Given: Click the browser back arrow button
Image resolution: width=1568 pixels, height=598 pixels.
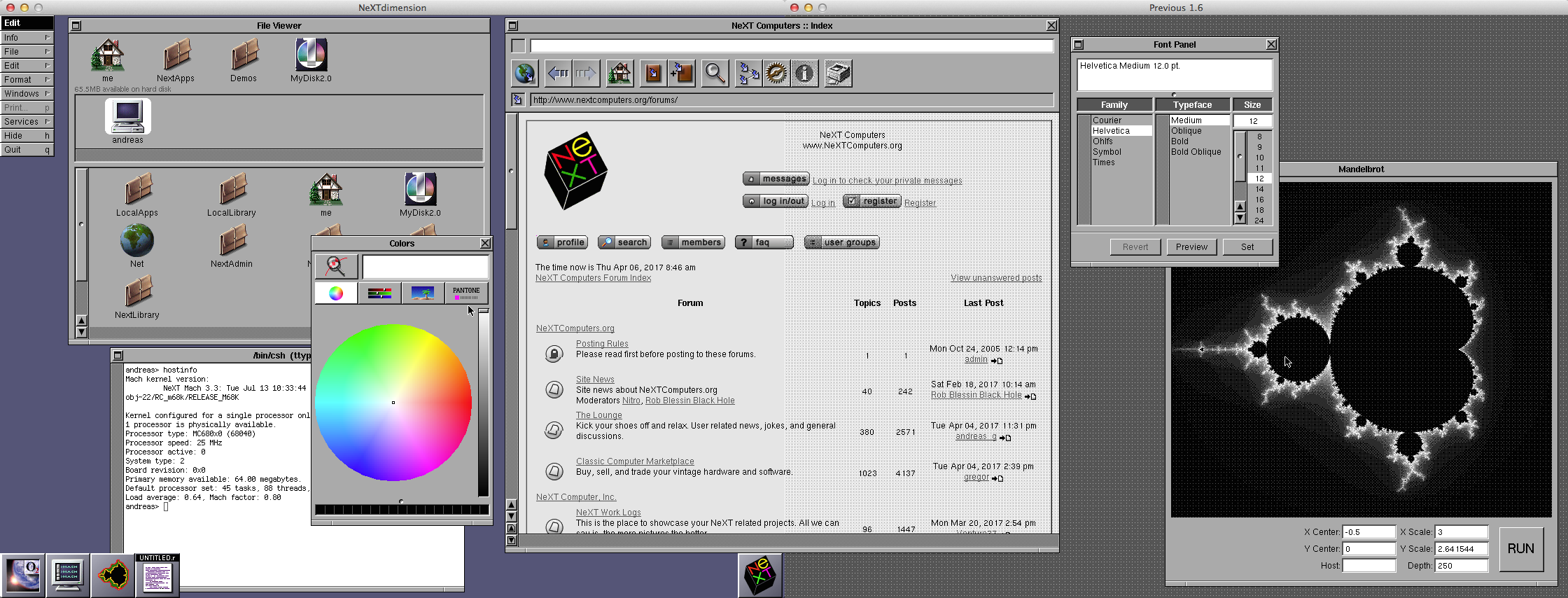Looking at the screenshot, I should 558,74.
